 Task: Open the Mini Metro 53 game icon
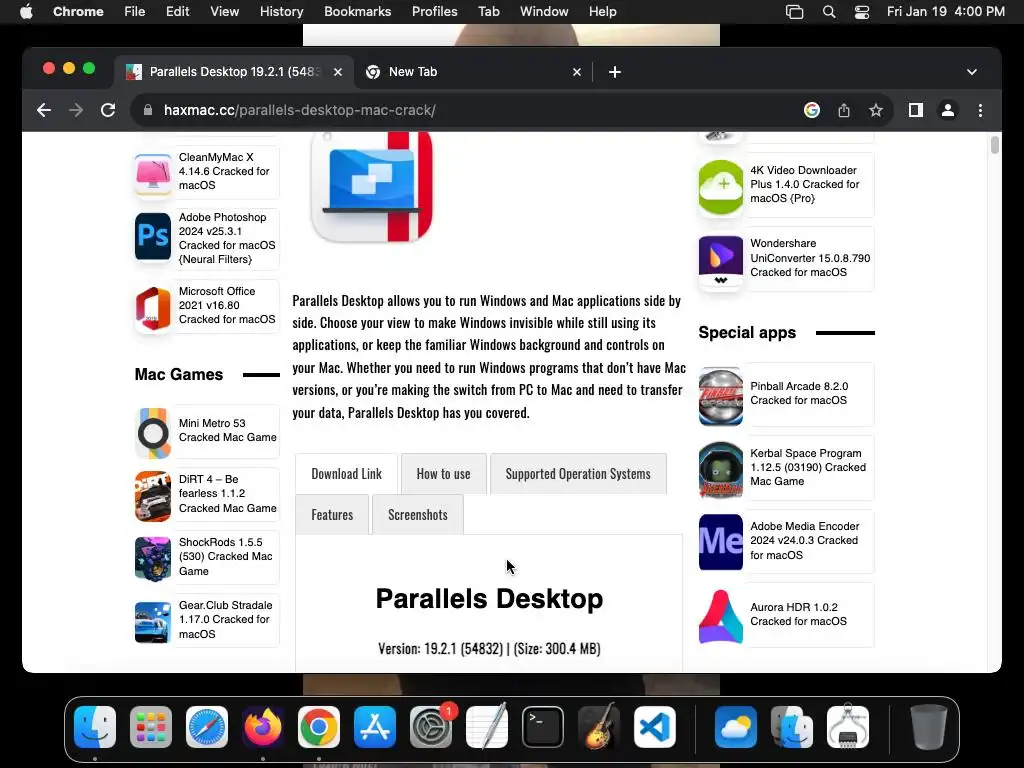click(153, 432)
